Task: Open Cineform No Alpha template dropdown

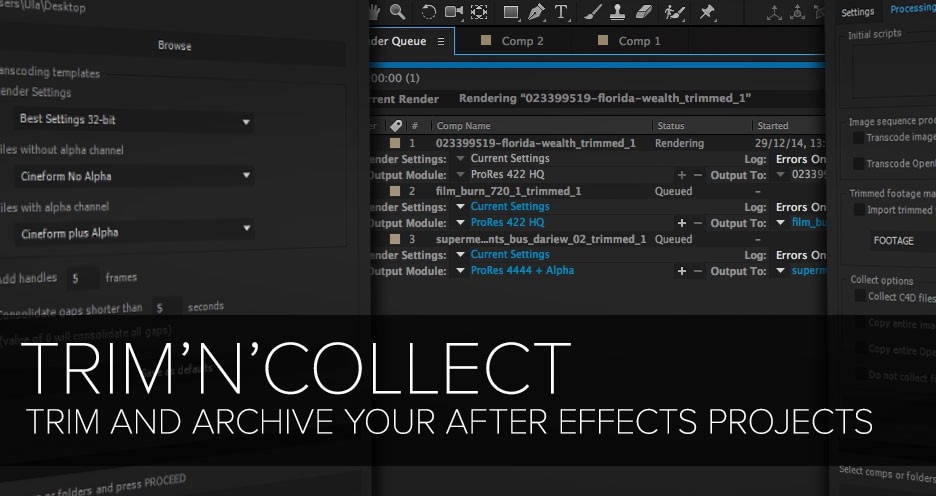Action: 134,176
